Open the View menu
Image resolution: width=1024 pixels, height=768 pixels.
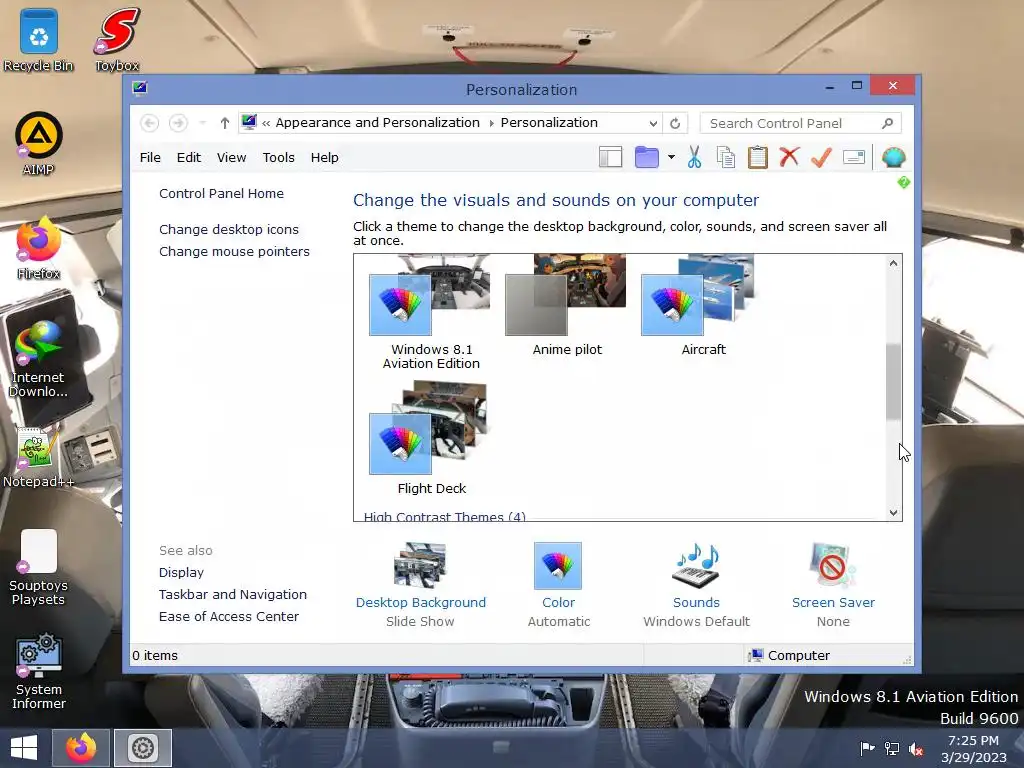click(x=232, y=157)
